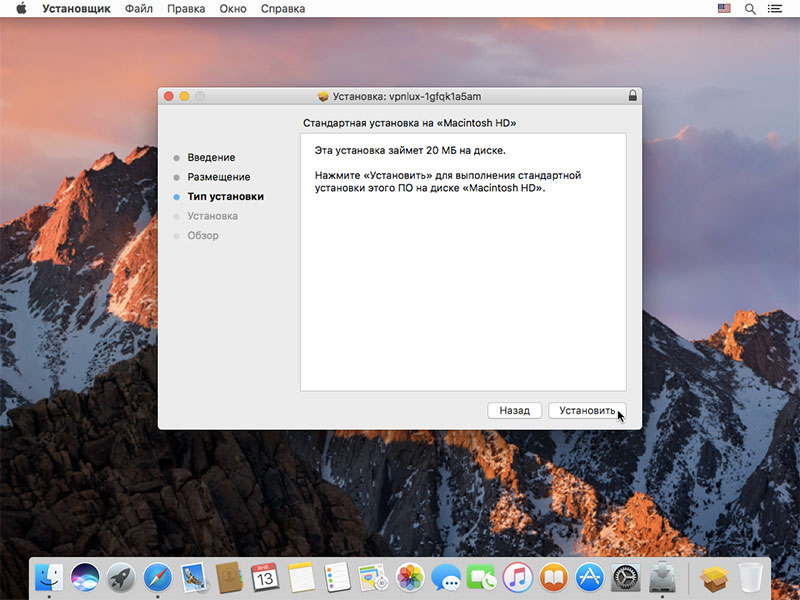Open Finder from the Dock
800x600 pixels.
coord(49,578)
